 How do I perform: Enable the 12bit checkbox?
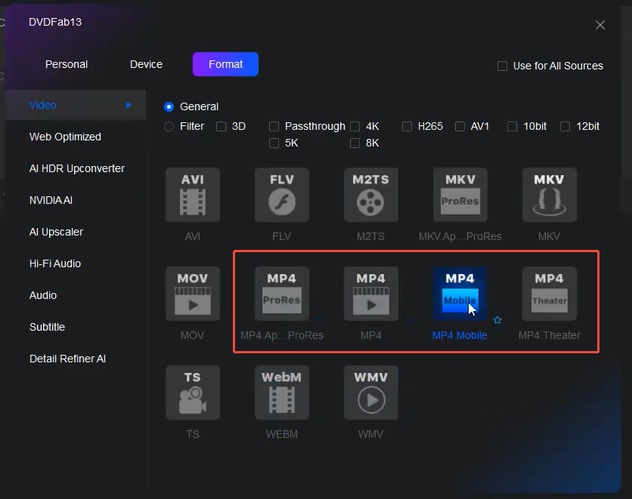565,127
